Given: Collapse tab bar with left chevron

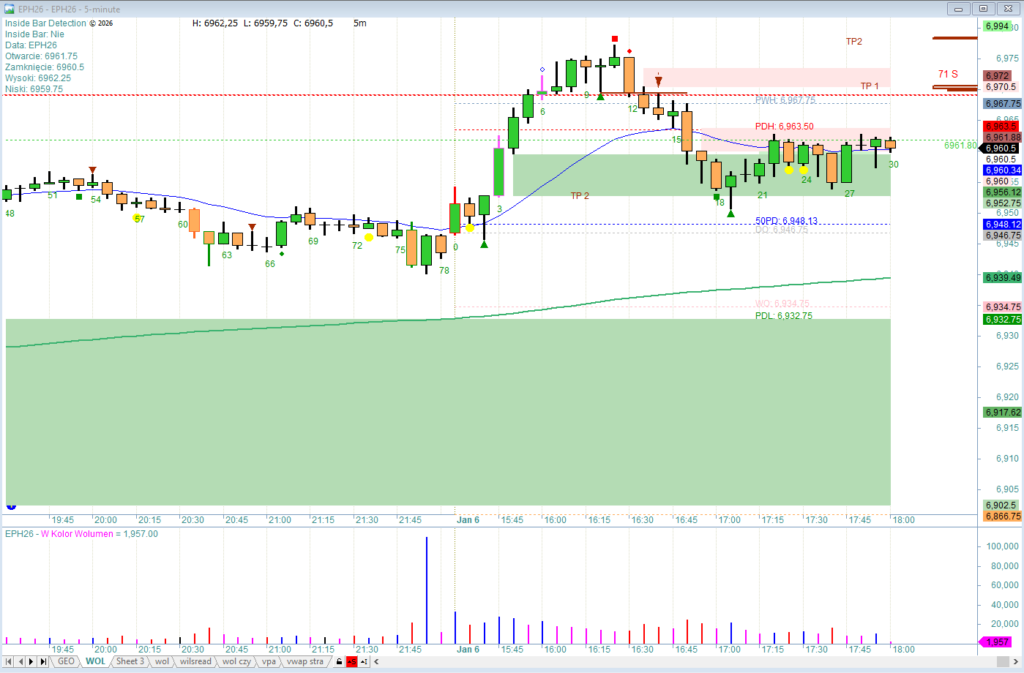Looking at the screenshot, I should click(x=378, y=662).
